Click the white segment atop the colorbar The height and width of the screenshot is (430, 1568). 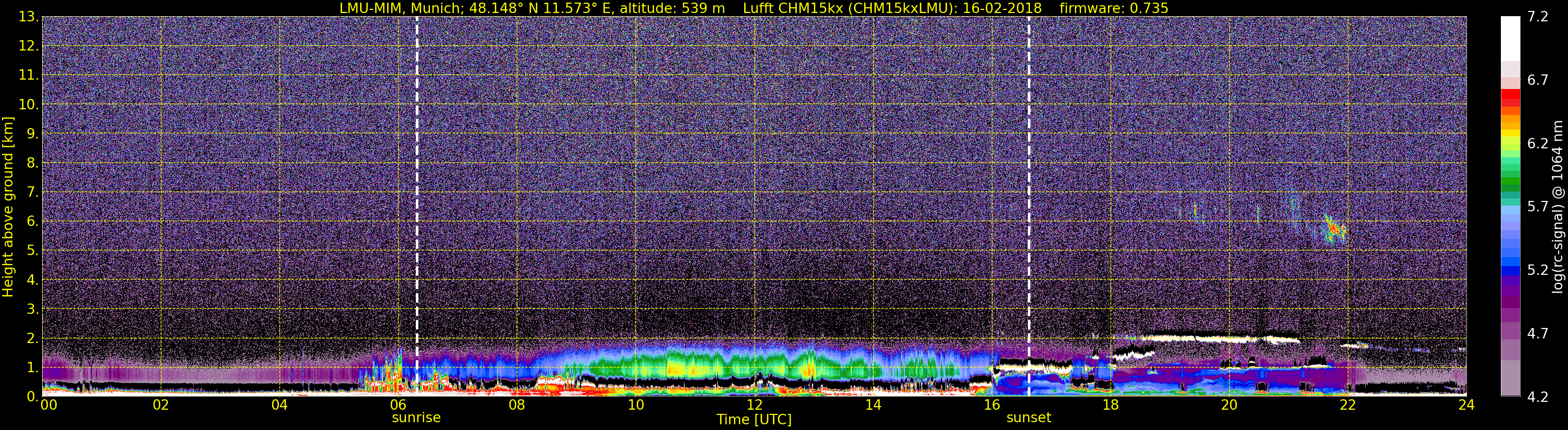(1510, 39)
